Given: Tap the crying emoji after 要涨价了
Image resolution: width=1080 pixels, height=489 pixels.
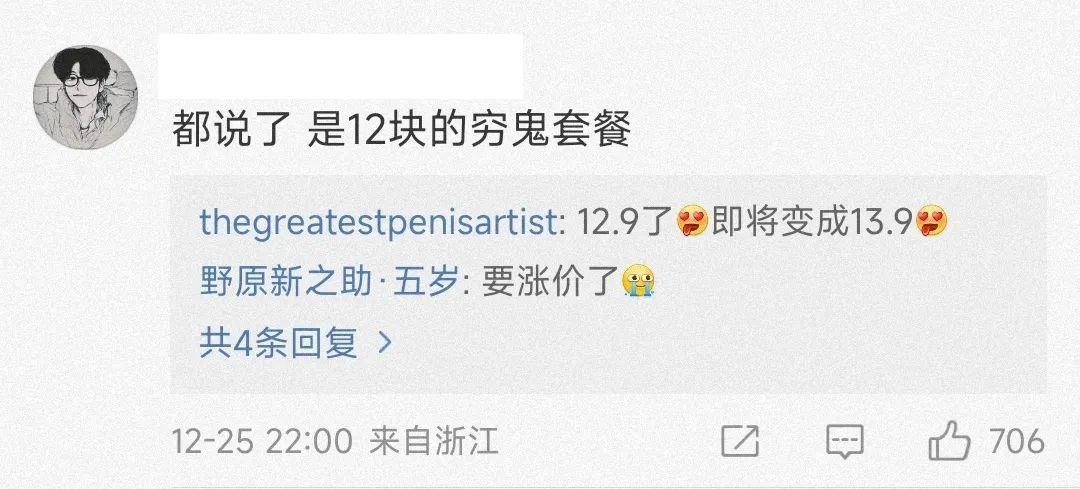Looking at the screenshot, I should click(x=637, y=282).
